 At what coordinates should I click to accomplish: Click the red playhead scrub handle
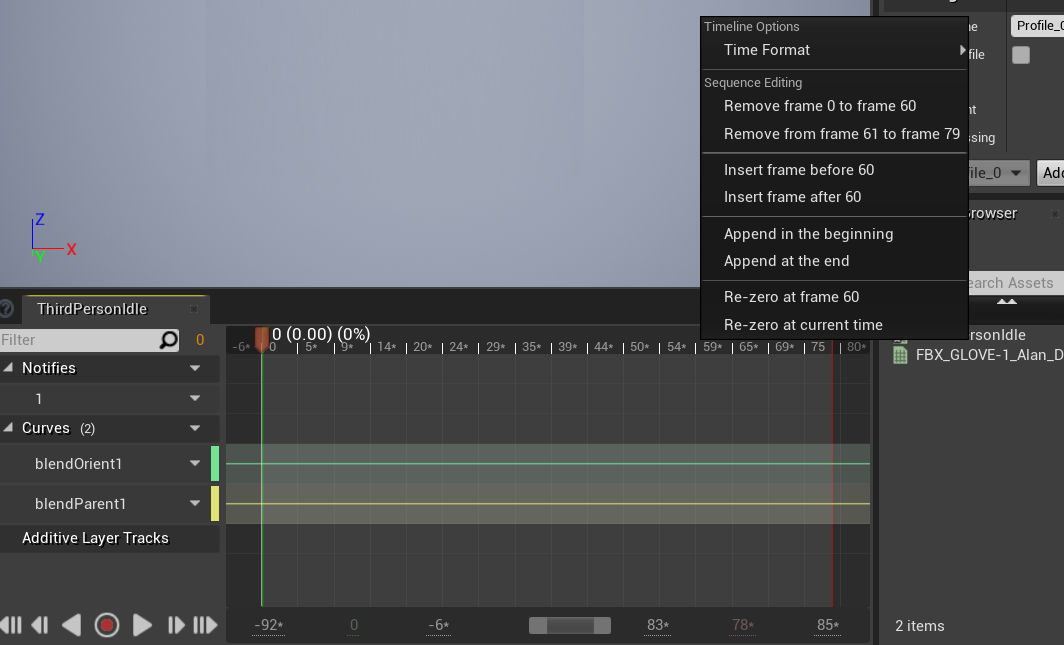(x=261, y=338)
